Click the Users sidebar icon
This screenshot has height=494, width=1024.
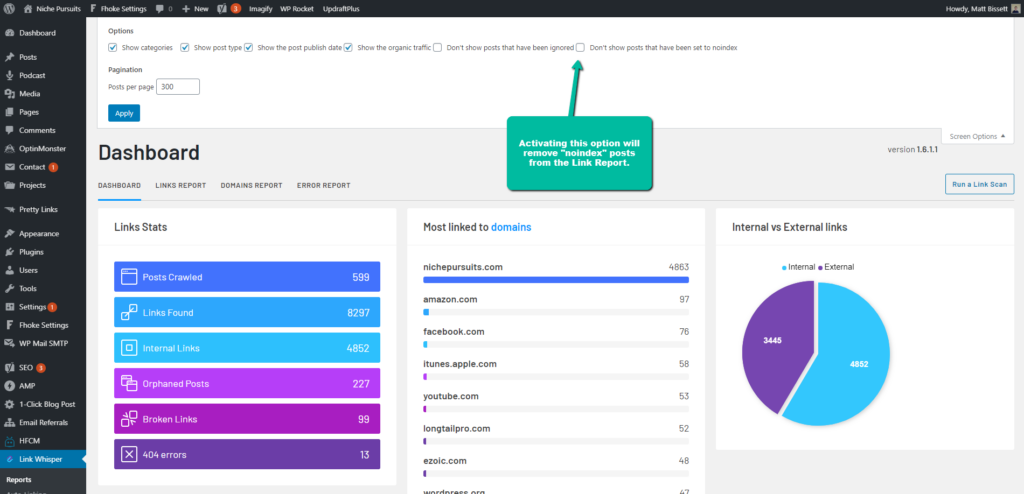point(9,270)
